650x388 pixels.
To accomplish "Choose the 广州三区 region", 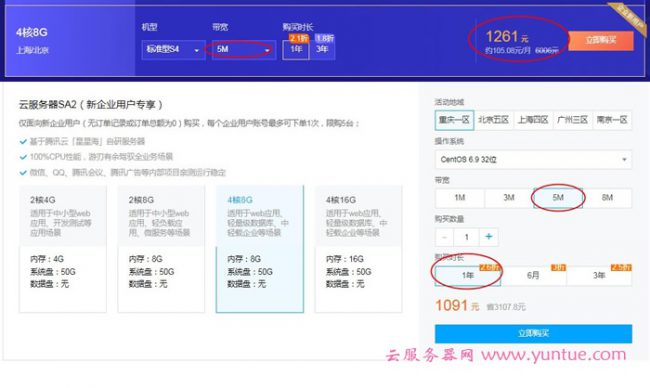I will (x=572, y=120).
